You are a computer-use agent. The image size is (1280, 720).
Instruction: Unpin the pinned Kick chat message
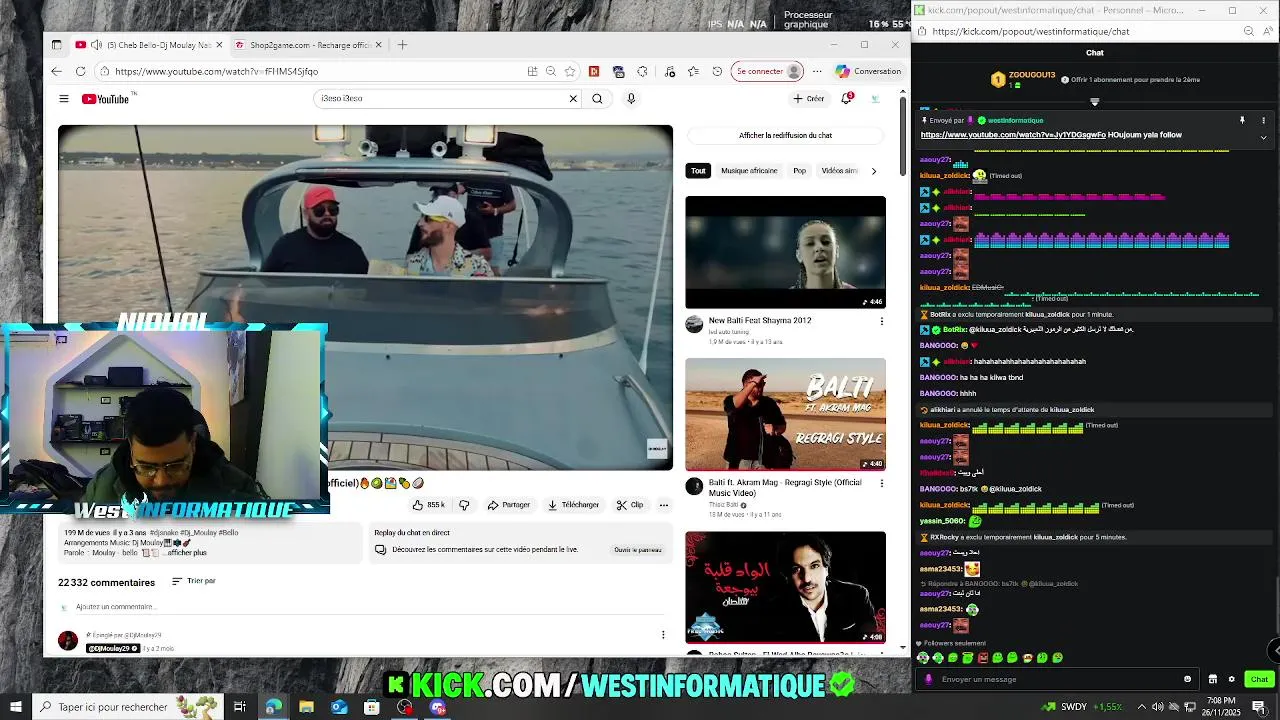[1242, 120]
